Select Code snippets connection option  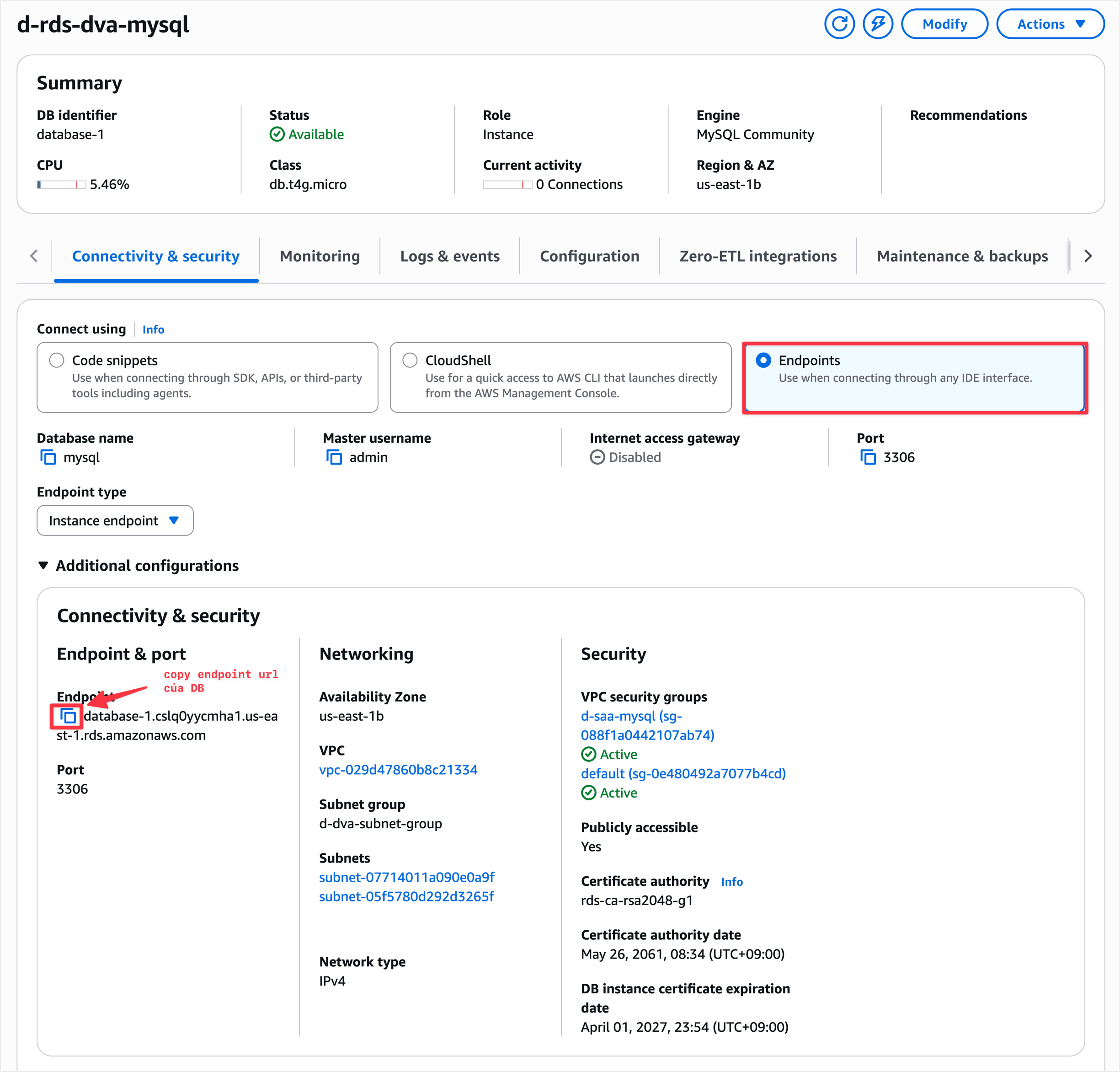(57, 360)
